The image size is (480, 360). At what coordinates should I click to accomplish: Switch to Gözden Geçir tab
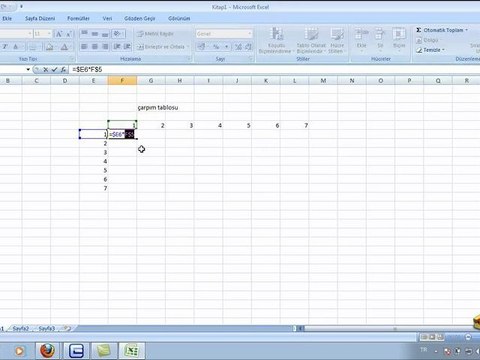pyautogui.click(x=140, y=18)
